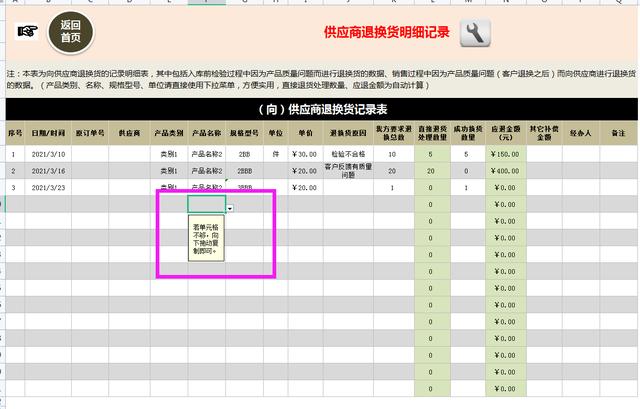Click the 产品名称 column header
Image resolution: width=640 pixels, height=409 pixels.
pyautogui.click(x=207, y=133)
